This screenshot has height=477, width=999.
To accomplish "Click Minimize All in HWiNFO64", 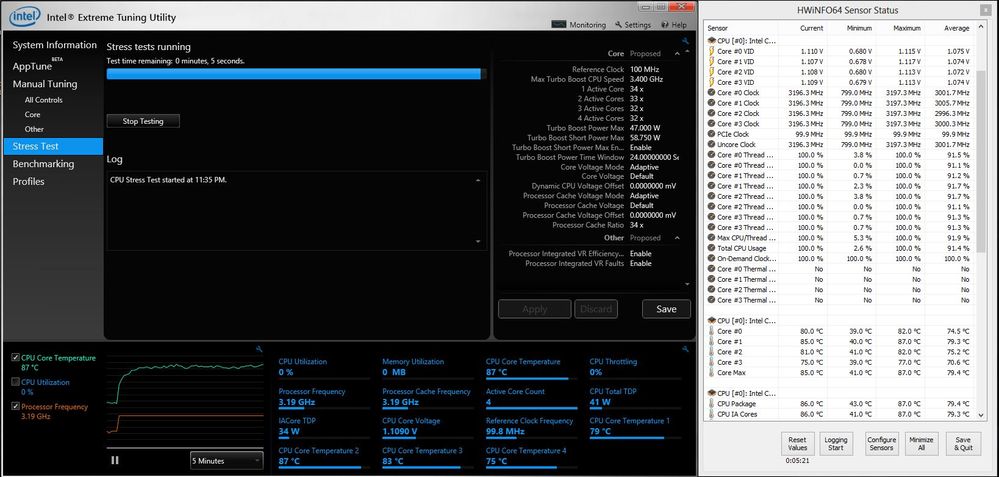I will coord(921,444).
